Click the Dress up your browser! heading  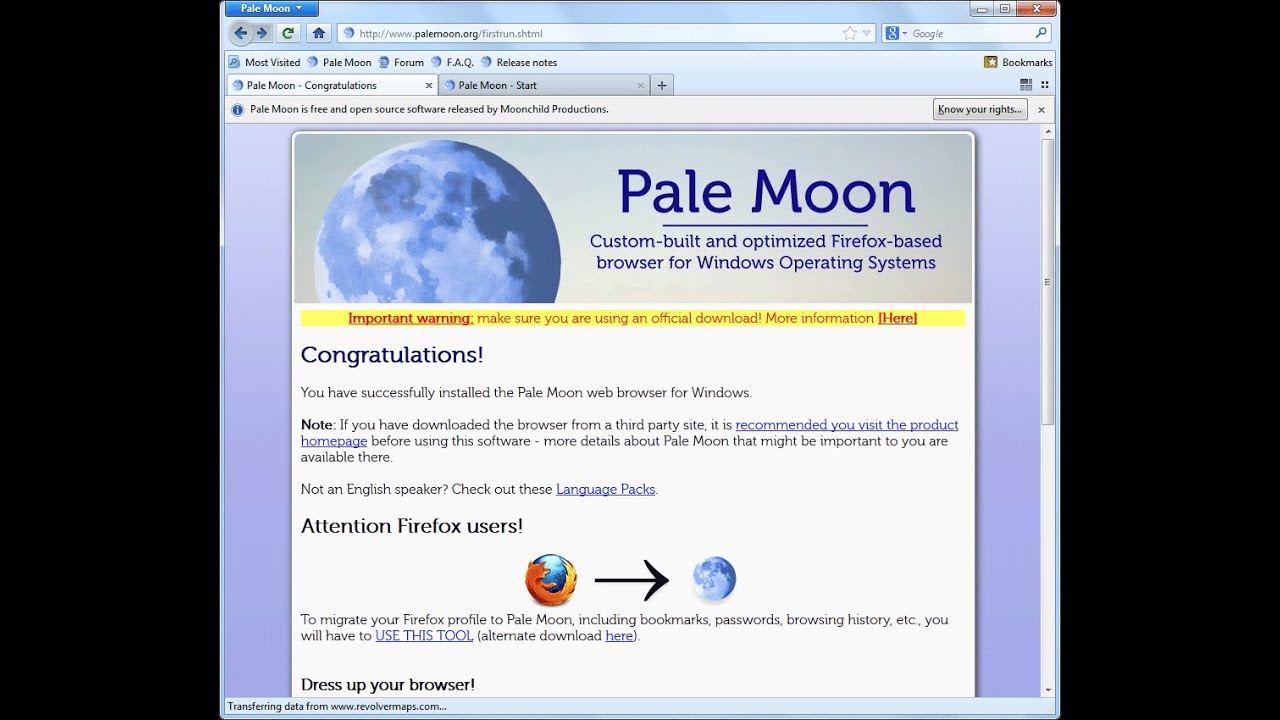388,685
